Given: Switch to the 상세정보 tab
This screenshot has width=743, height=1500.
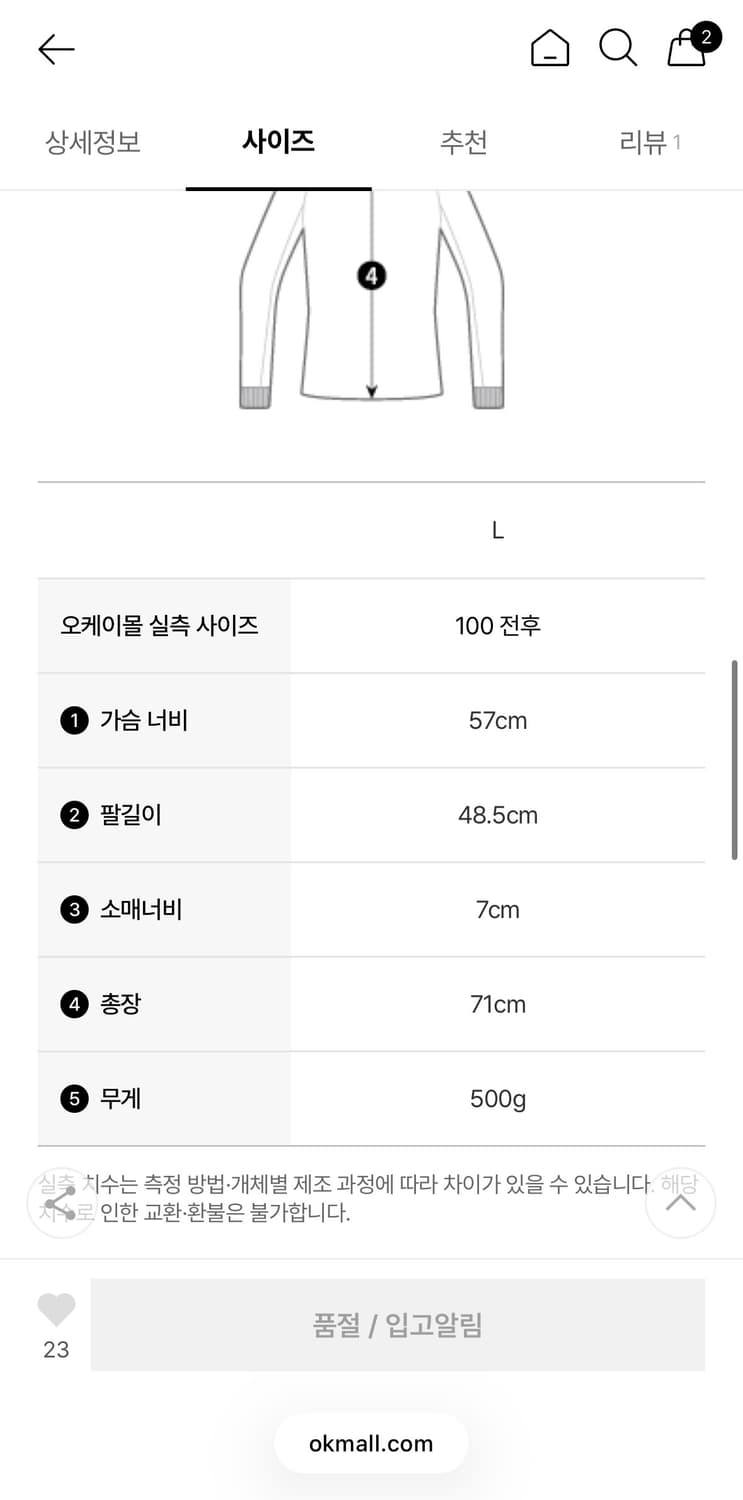Looking at the screenshot, I should pos(93,142).
